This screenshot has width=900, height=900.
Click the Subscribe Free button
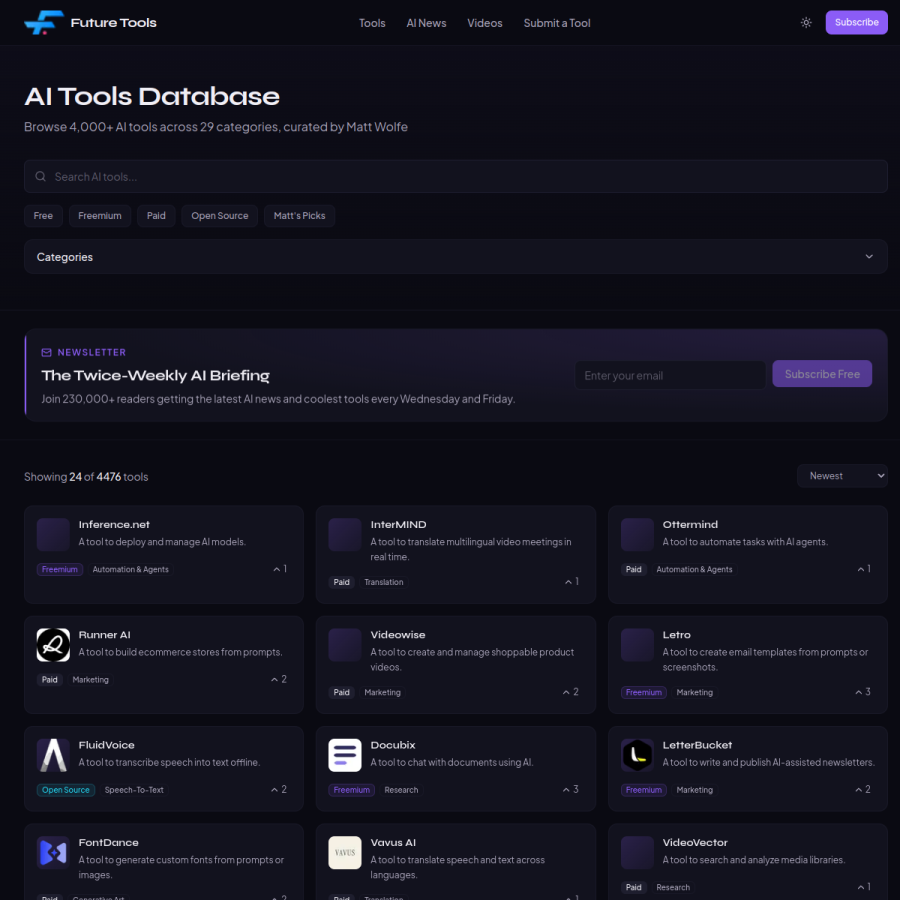822,374
